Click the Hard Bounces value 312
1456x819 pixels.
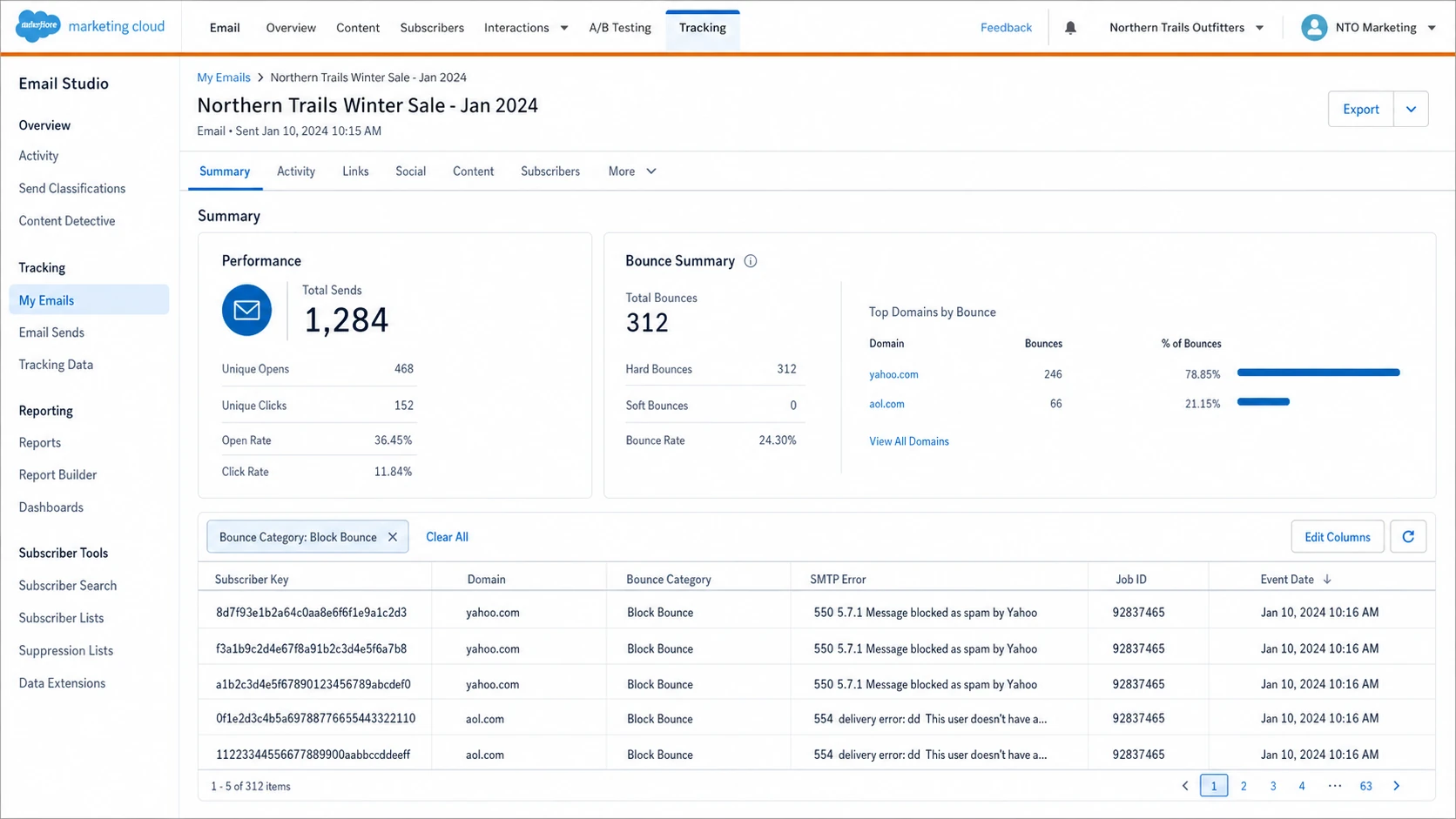[786, 369]
